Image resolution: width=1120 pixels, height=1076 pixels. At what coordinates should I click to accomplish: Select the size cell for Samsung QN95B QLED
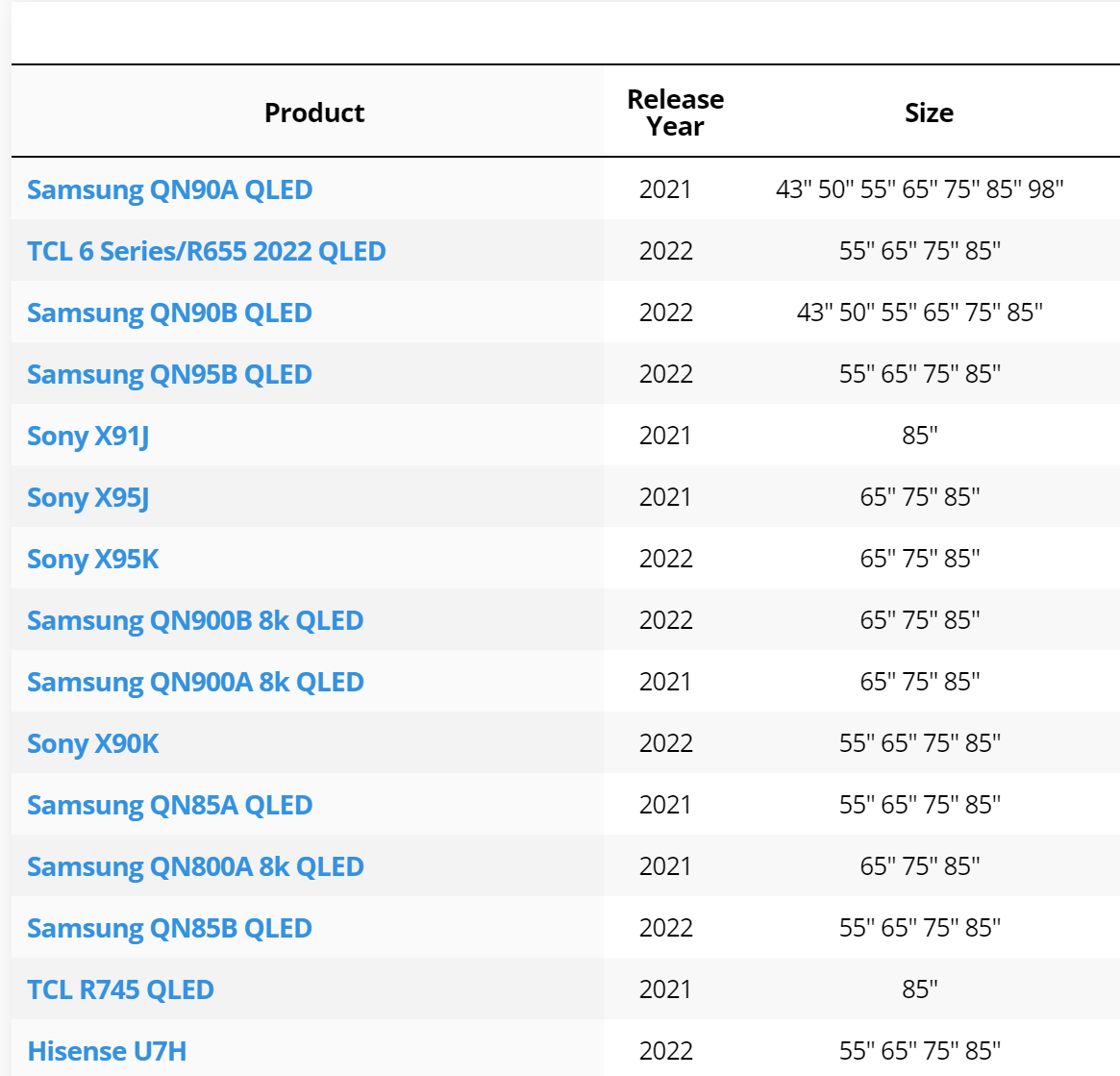coord(920,374)
